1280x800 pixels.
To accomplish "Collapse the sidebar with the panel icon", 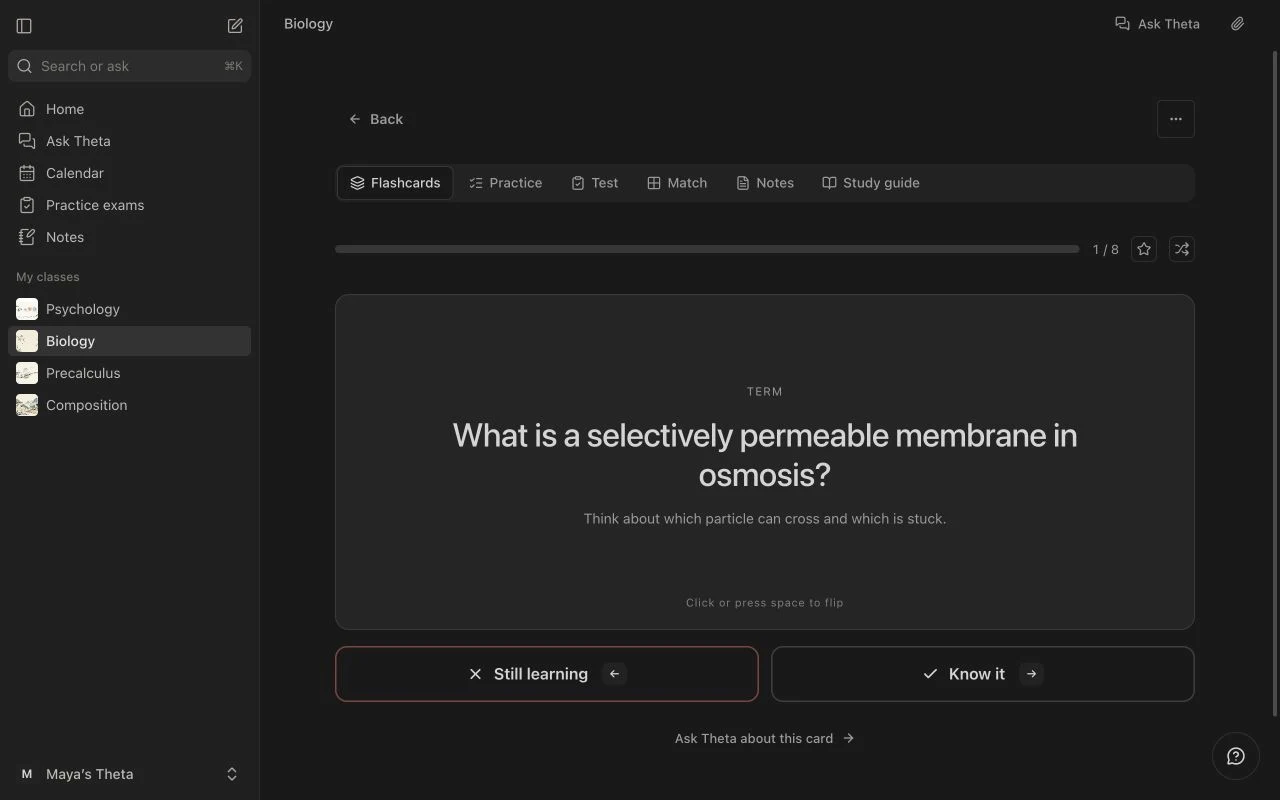I will 25,26.
